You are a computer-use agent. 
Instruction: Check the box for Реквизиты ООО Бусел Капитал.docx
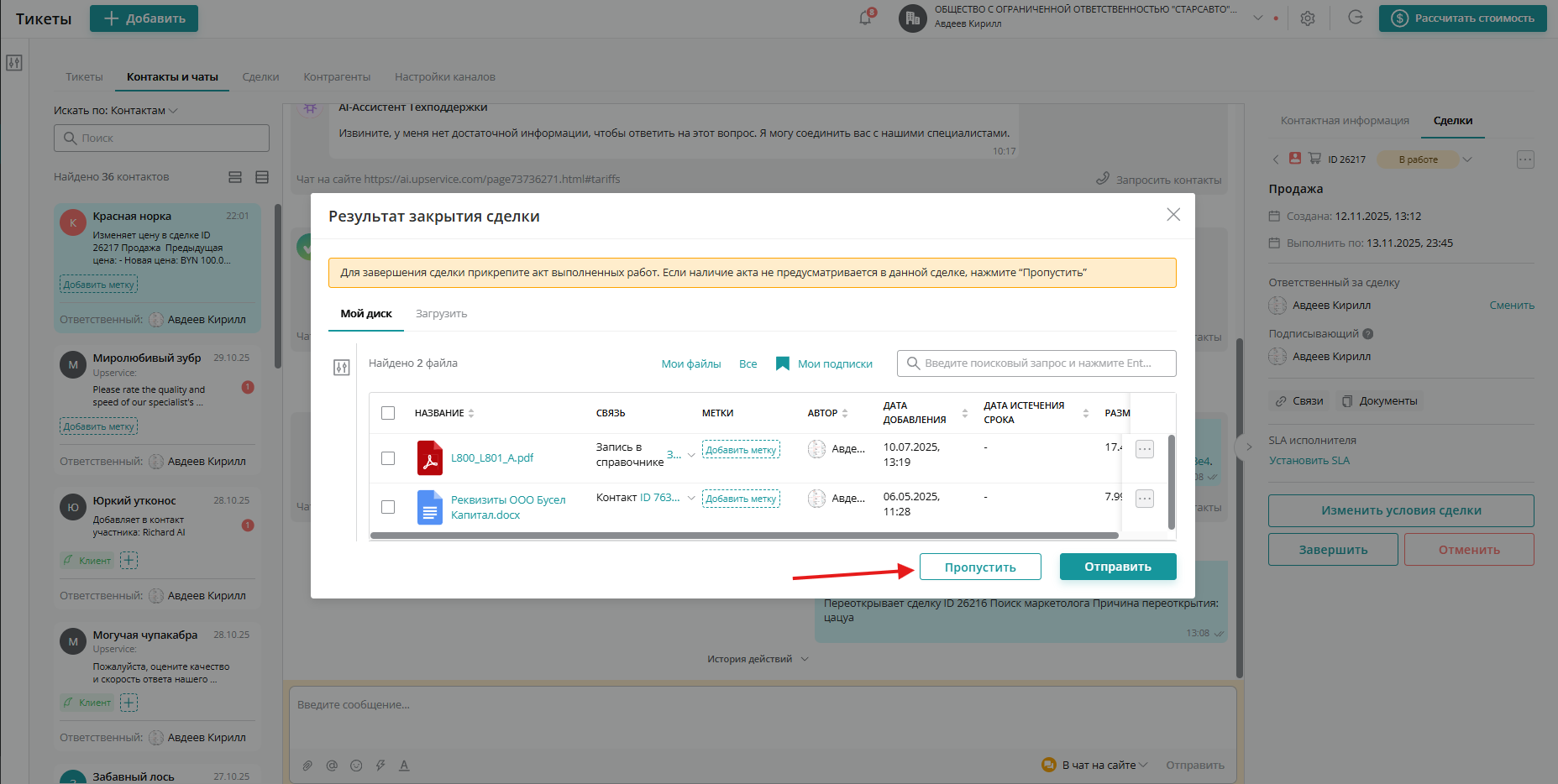pos(388,507)
